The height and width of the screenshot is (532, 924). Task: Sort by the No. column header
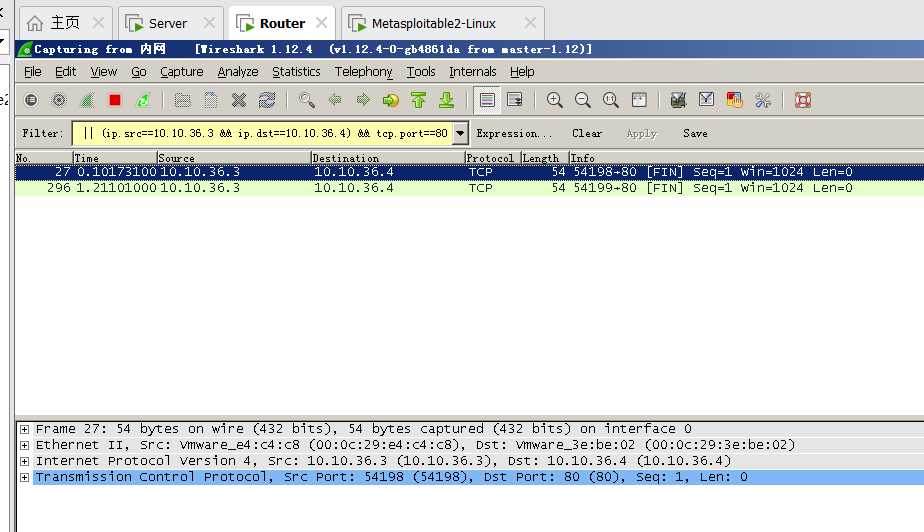[44, 158]
